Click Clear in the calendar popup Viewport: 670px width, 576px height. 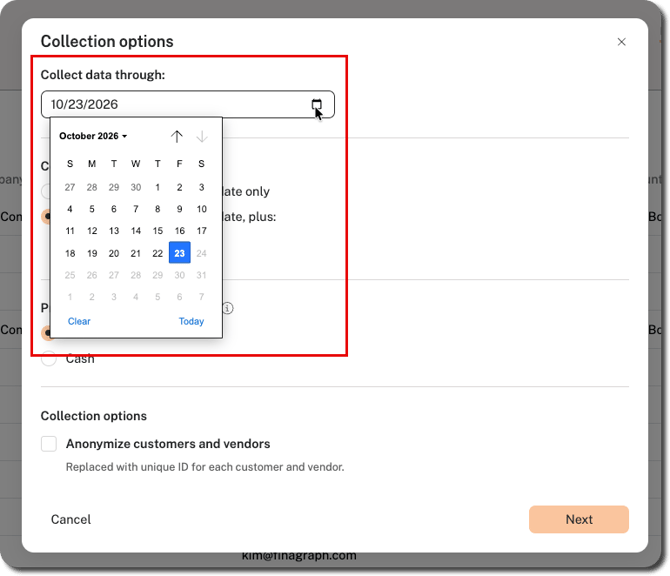pyautogui.click(x=79, y=321)
